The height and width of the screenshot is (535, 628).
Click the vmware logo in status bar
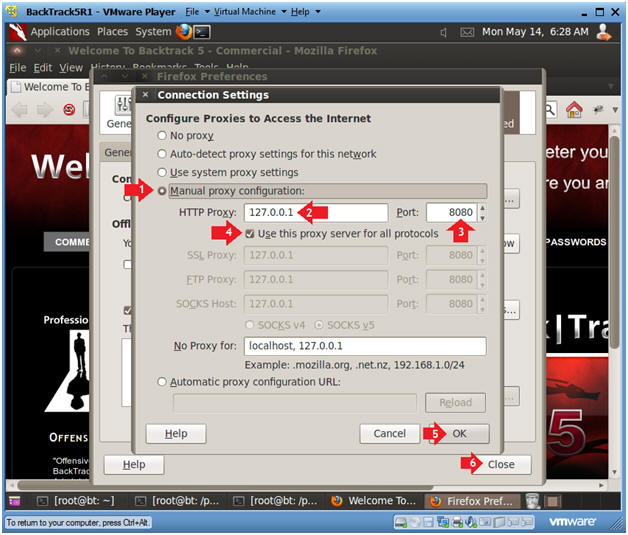click(x=572, y=522)
